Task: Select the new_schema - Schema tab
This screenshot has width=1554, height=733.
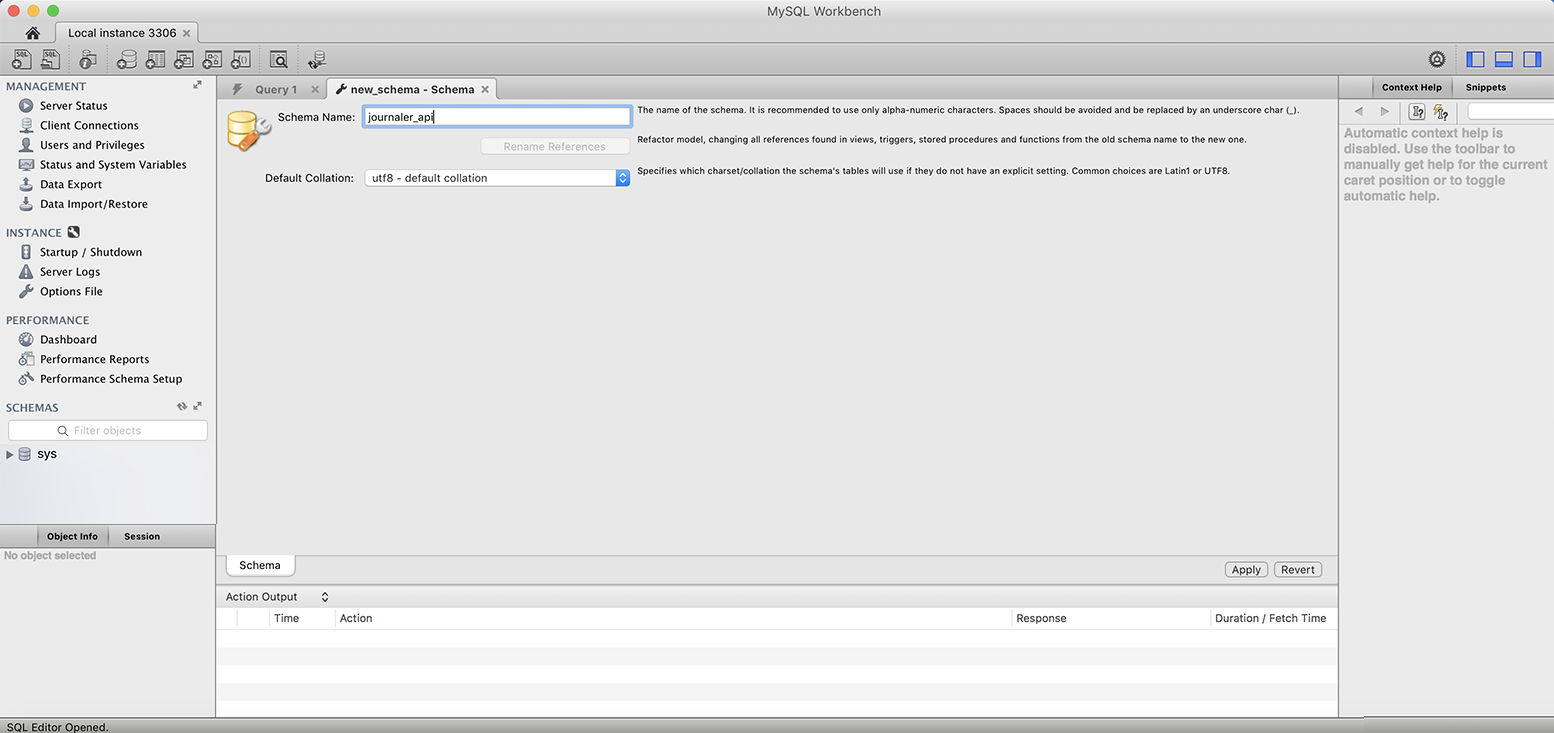Action: click(x=412, y=89)
